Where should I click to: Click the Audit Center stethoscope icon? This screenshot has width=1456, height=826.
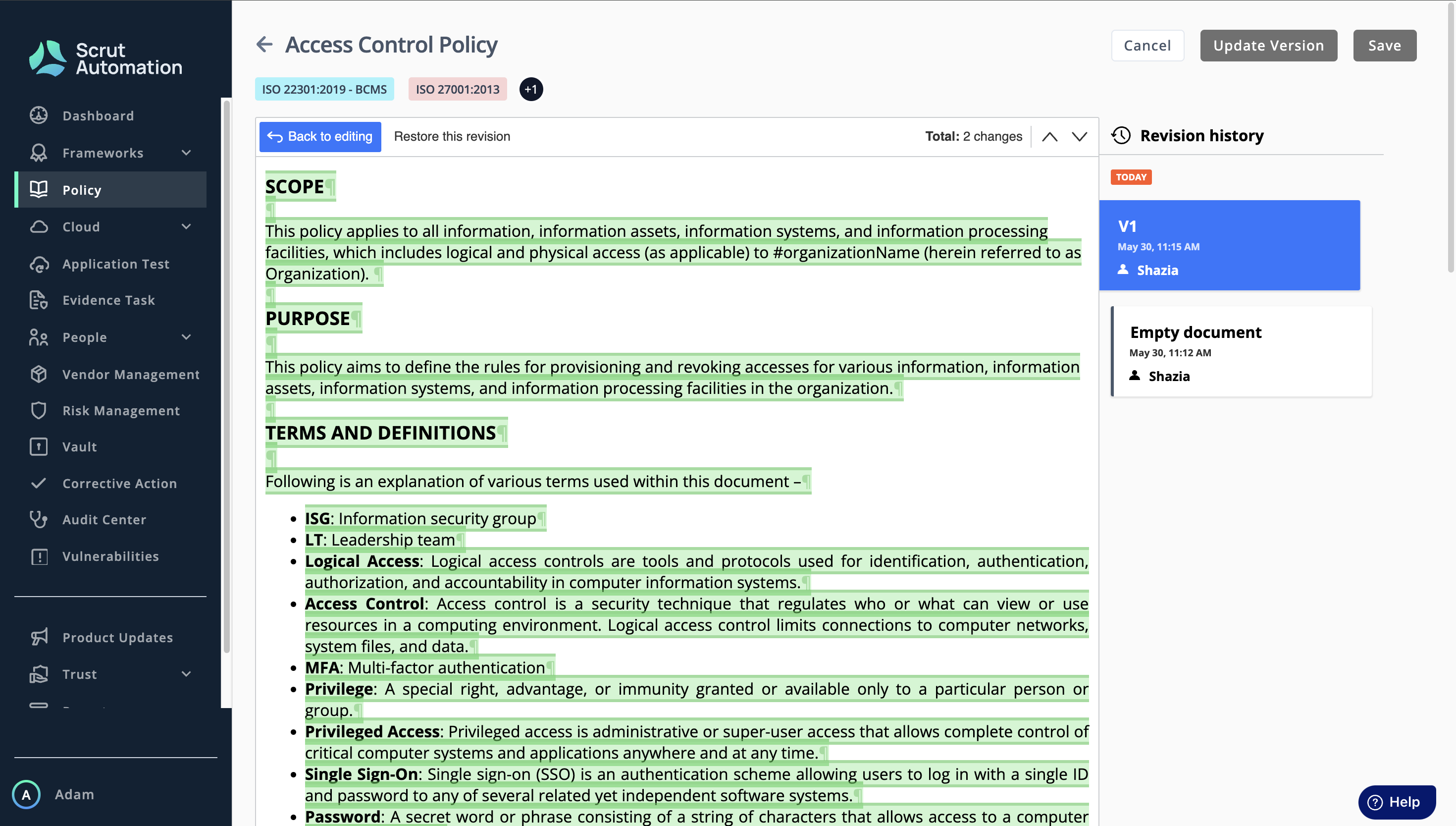[39, 519]
